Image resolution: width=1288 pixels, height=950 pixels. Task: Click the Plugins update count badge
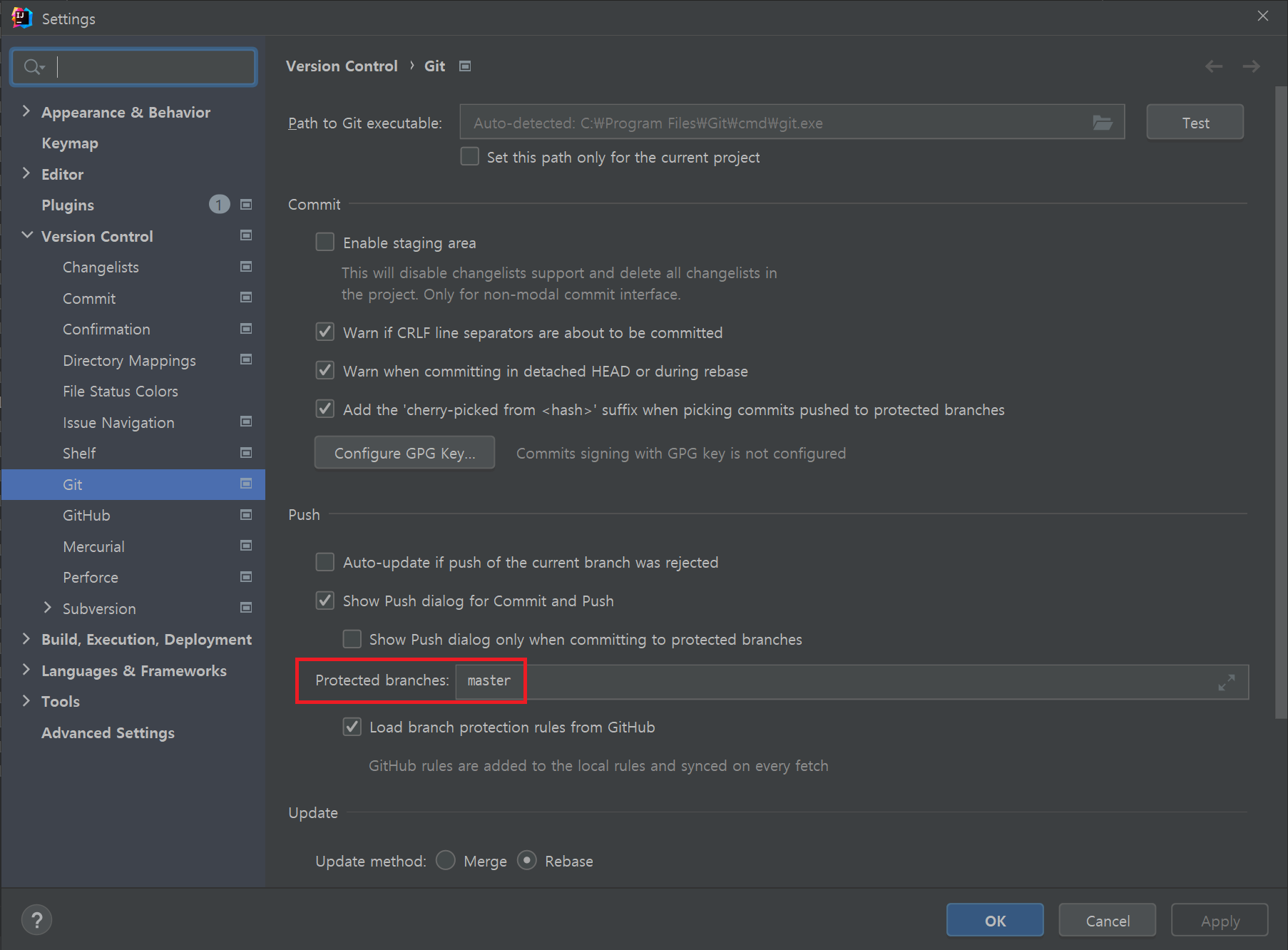[x=219, y=205]
